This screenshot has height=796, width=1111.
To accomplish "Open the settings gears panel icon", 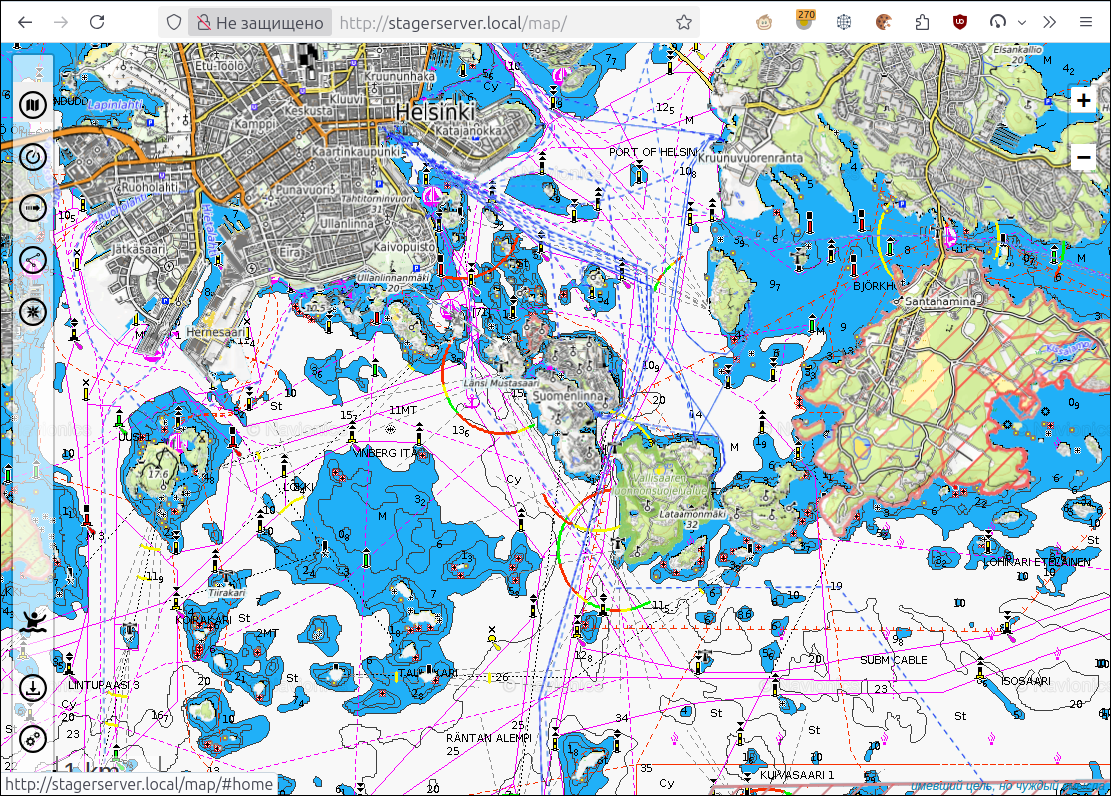I will click(33, 739).
